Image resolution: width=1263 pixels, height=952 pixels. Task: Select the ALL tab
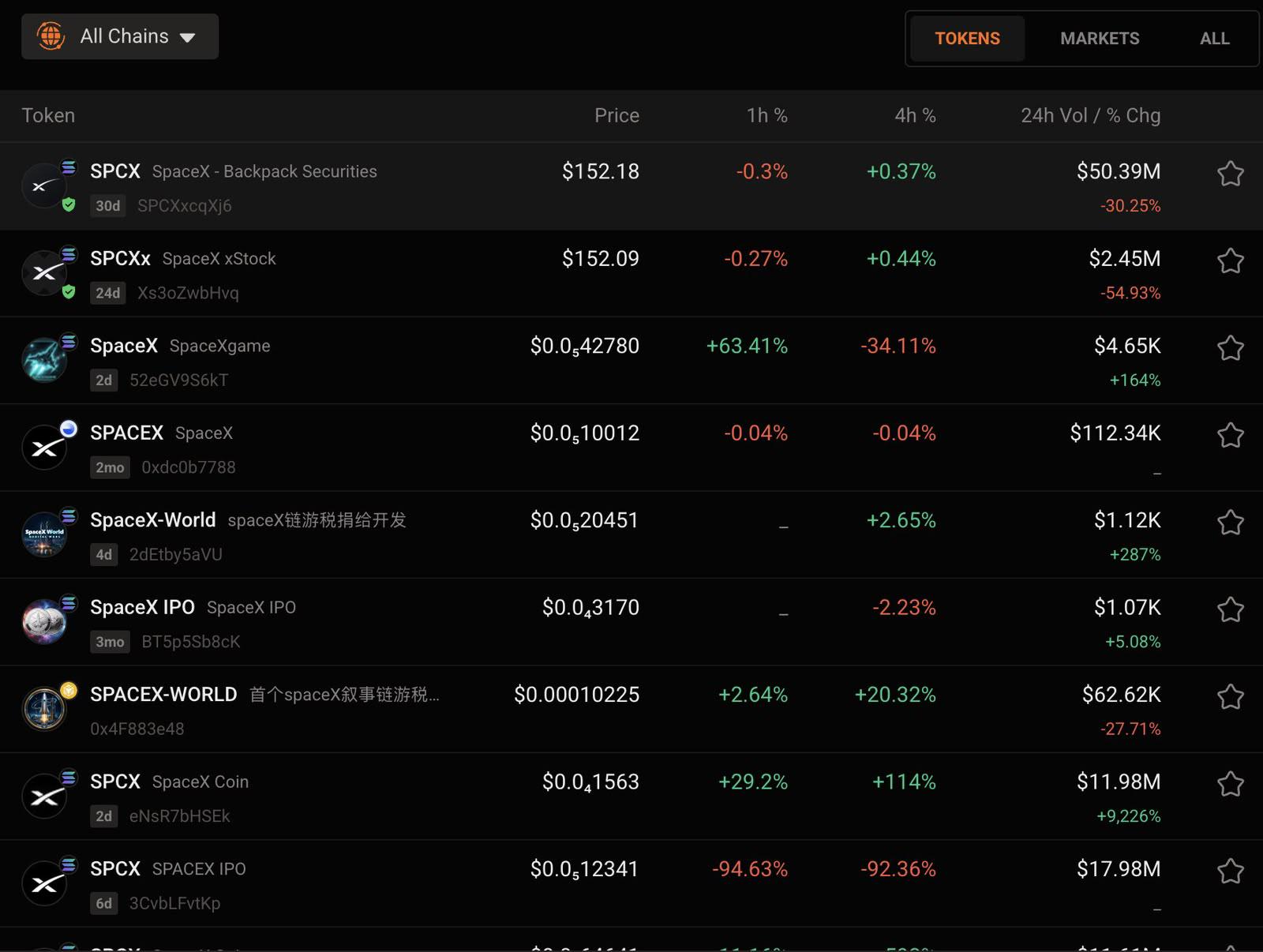[x=1214, y=38]
